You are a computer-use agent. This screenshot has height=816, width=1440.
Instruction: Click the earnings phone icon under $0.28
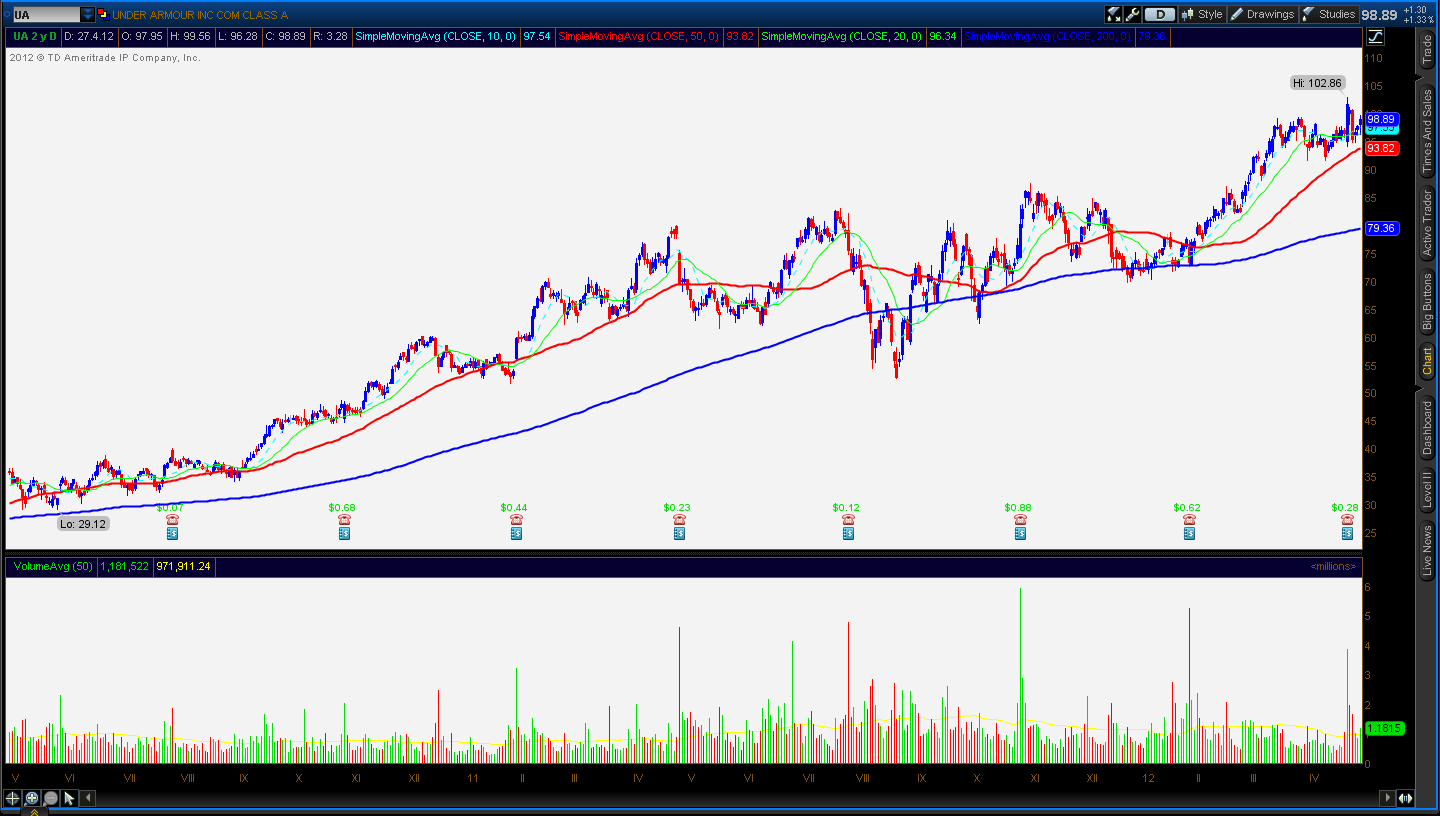click(x=1347, y=520)
